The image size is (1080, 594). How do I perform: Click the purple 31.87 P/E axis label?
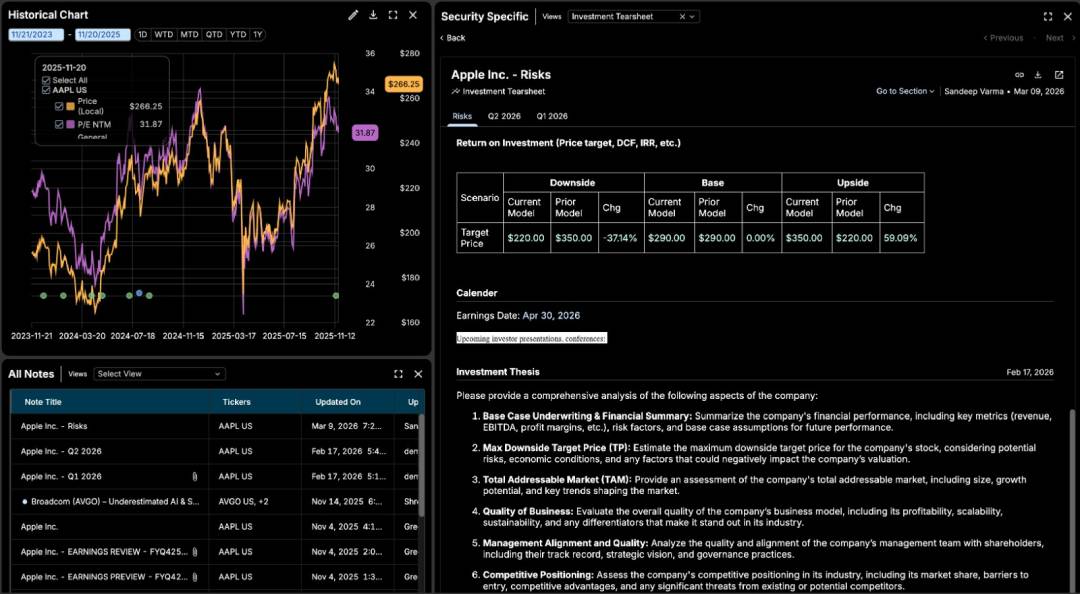click(x=365, y=133)
